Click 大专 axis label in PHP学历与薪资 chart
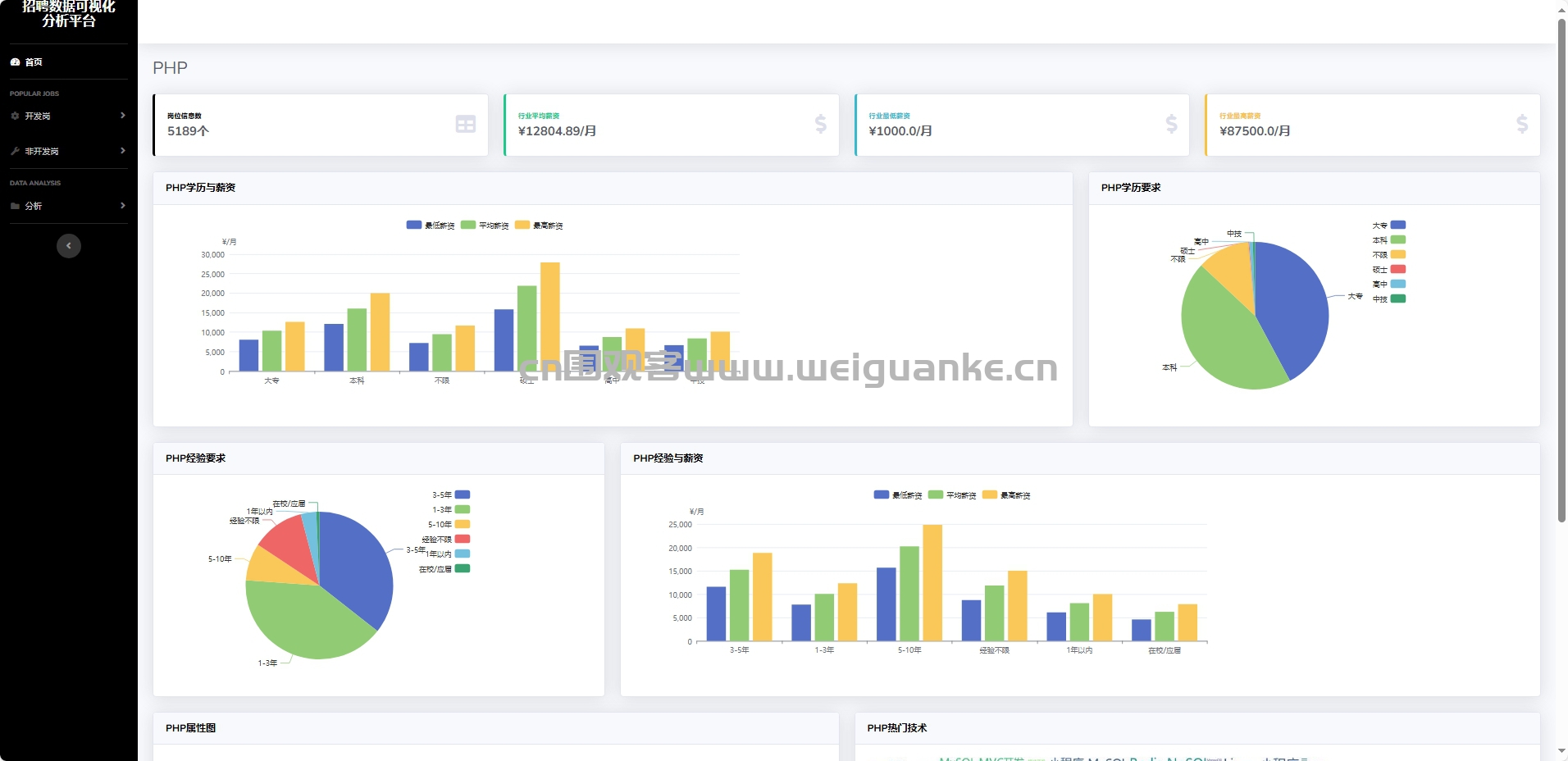The height and width of the screenshot is (761, 1568). tap(271, 380)
